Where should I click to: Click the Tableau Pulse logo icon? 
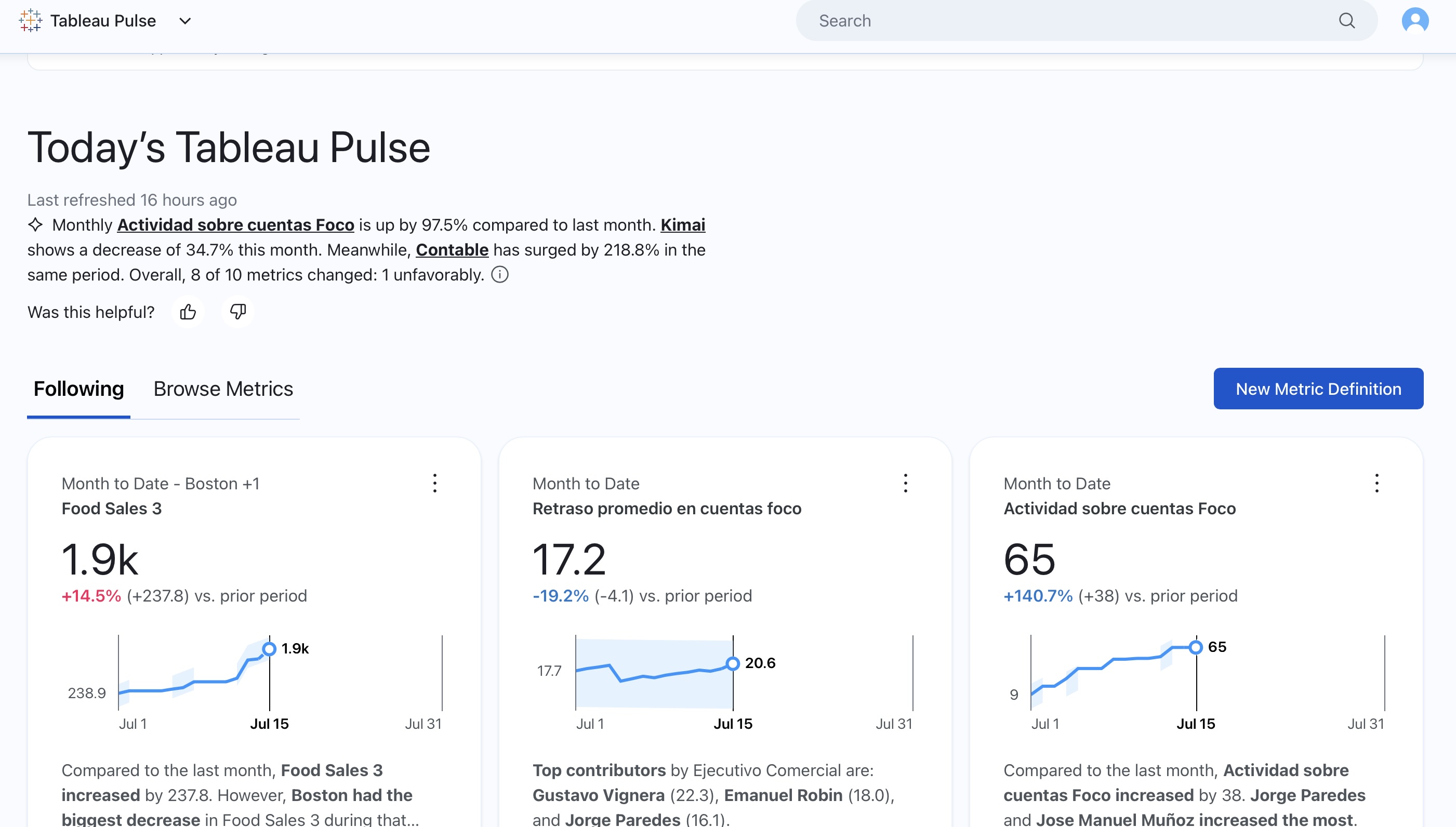pyautogui.click(x=30, y=20)
